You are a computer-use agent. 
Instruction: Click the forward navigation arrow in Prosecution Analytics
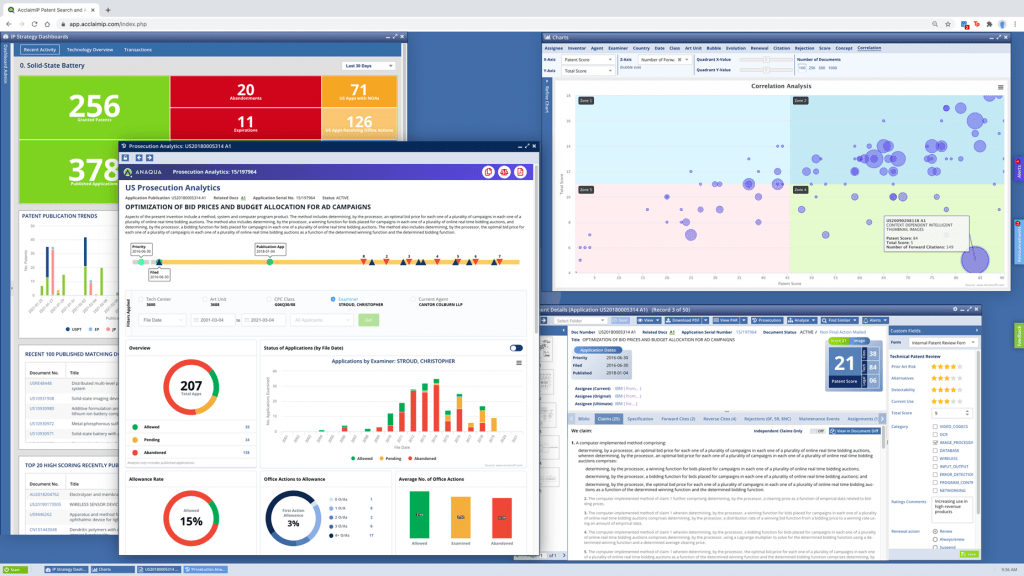(x=149, y=158)
